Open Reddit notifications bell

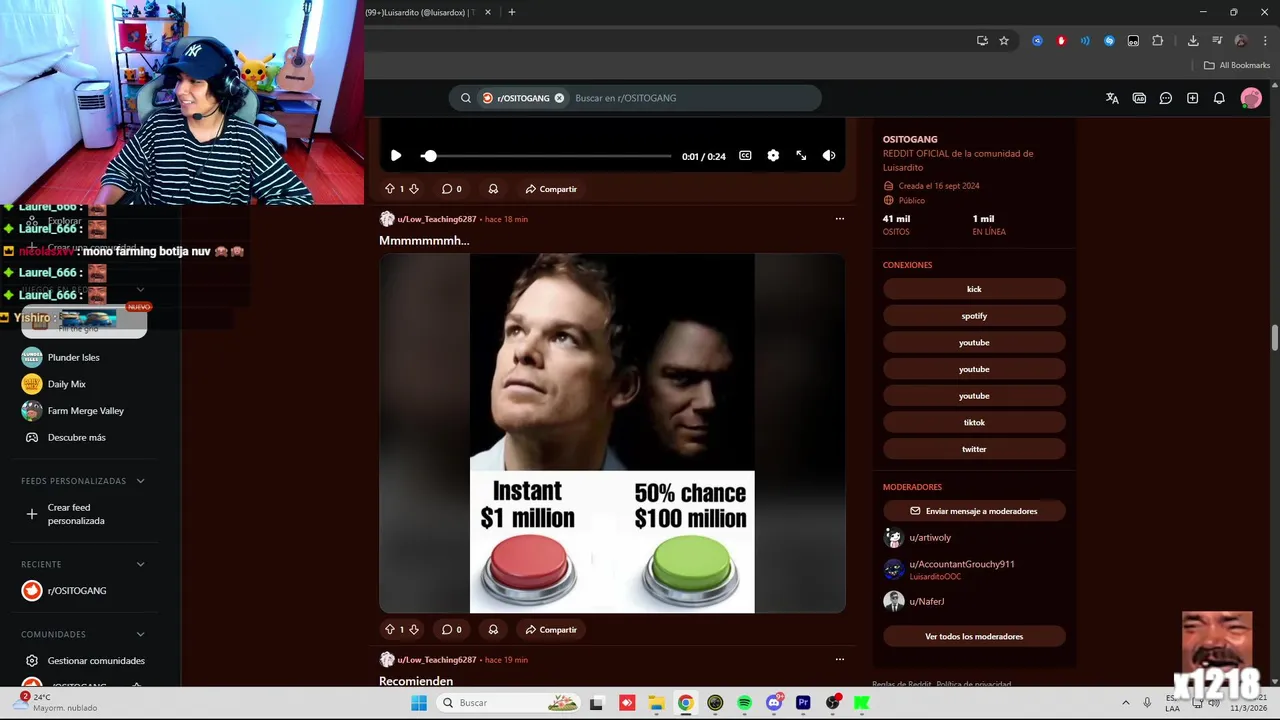point(1219,98)
